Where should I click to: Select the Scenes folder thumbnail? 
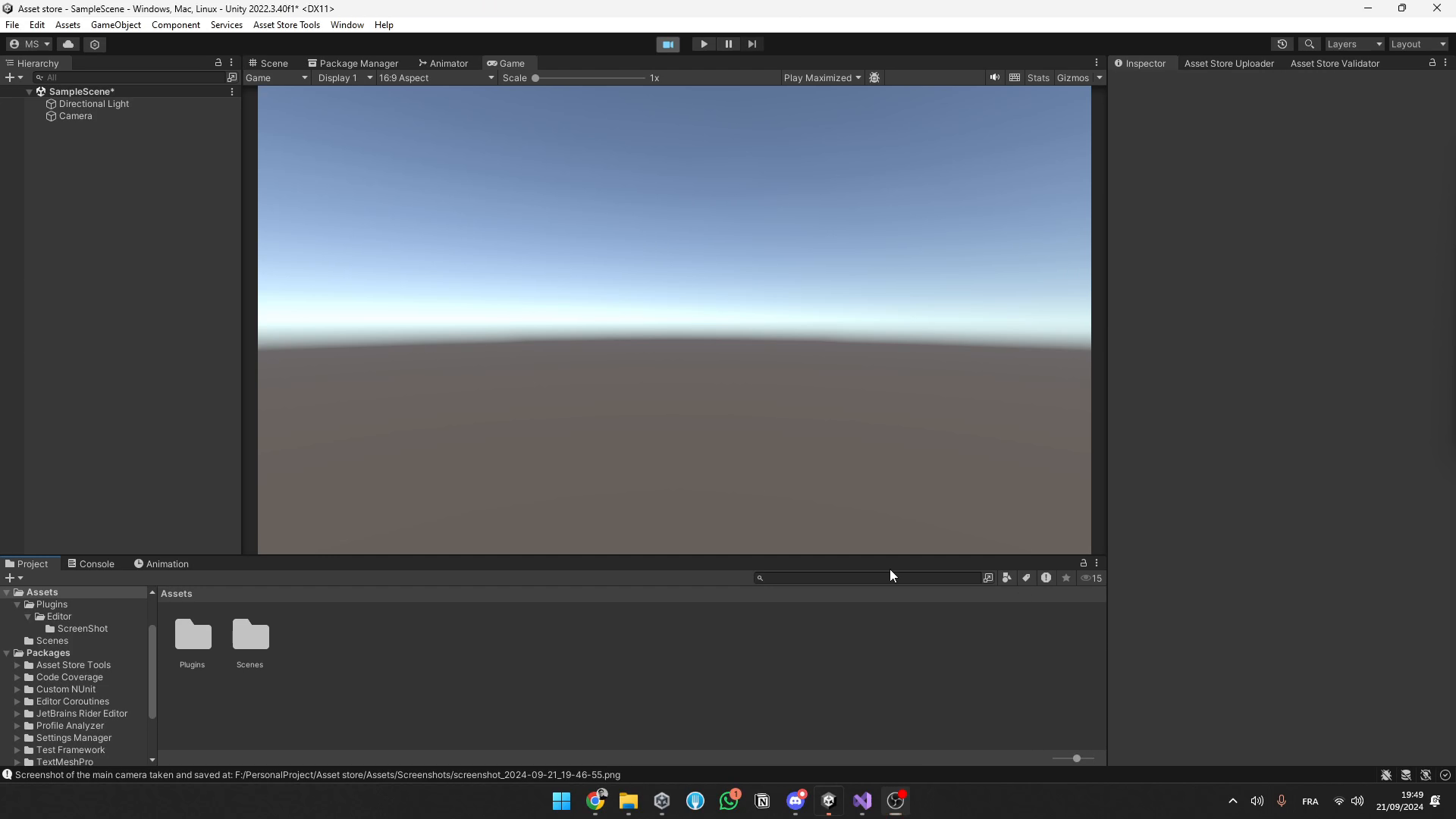[x=250, y=642]
